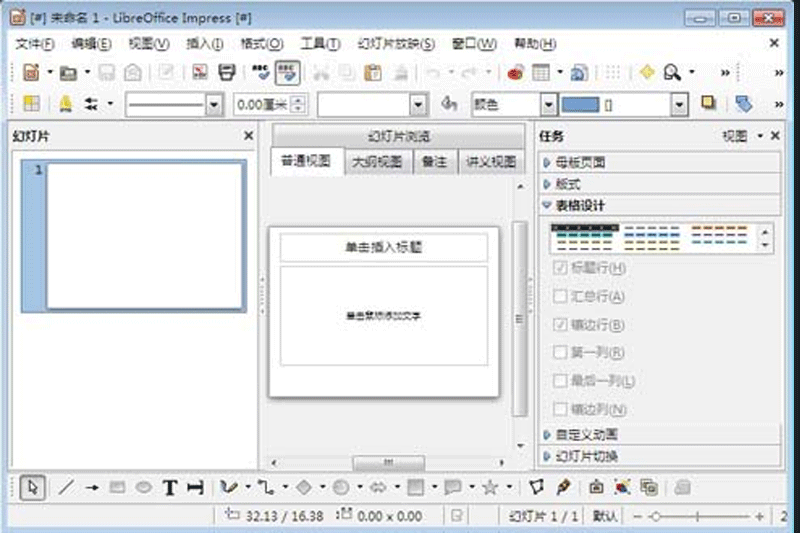Switch to the 大纲视图 tab

(x=377, y=162)
